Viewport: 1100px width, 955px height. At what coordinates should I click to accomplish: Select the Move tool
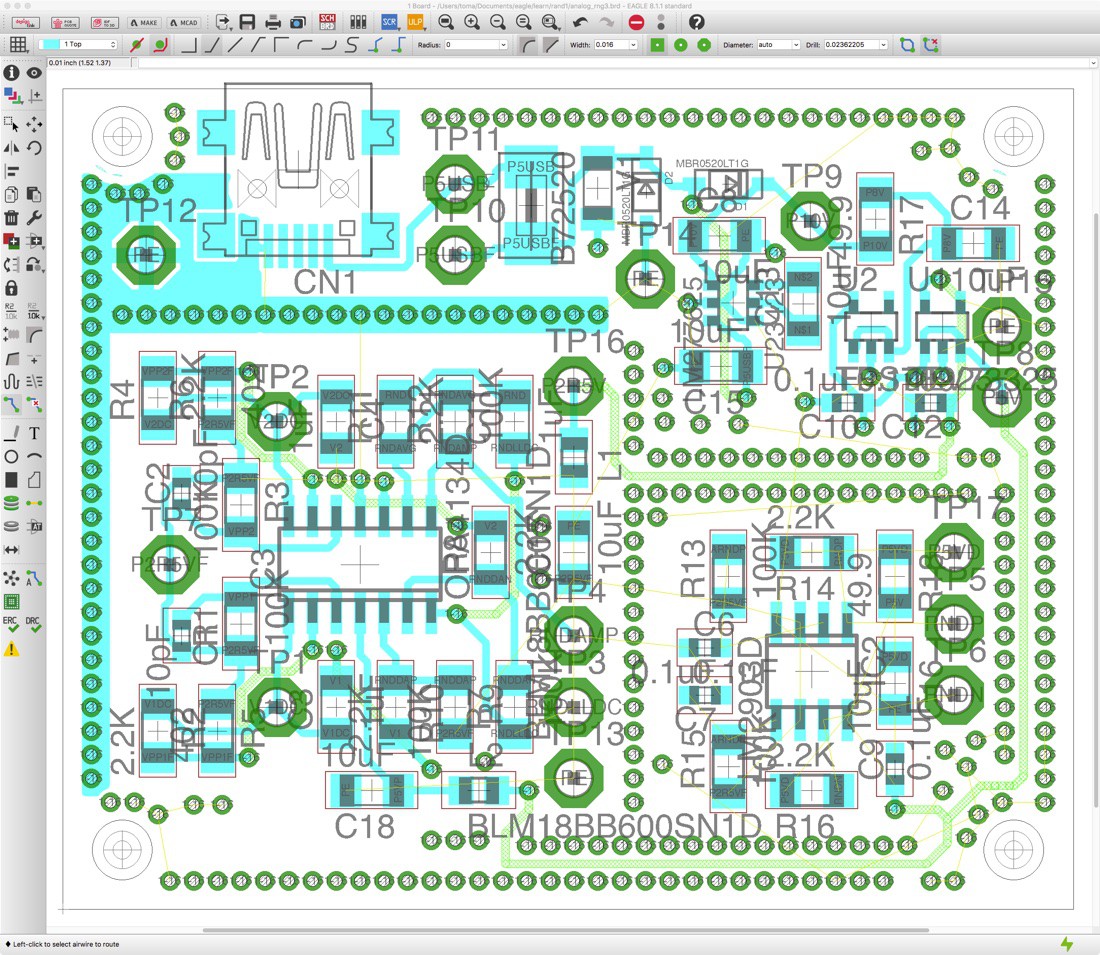pyautogui.click(x=34, y=125)
